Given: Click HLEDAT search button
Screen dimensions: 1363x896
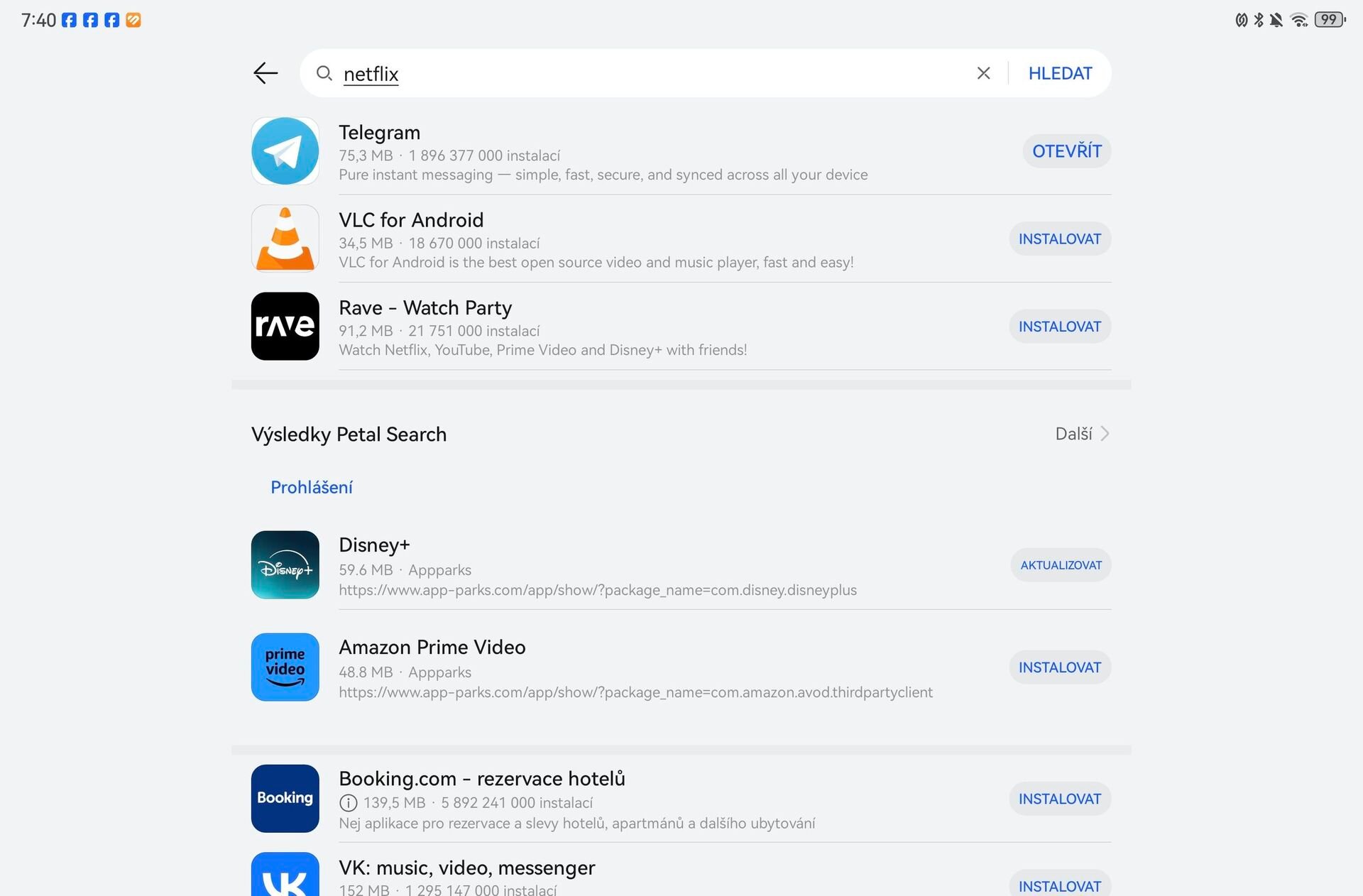Looking at the screenshot, I should 1060,72.
